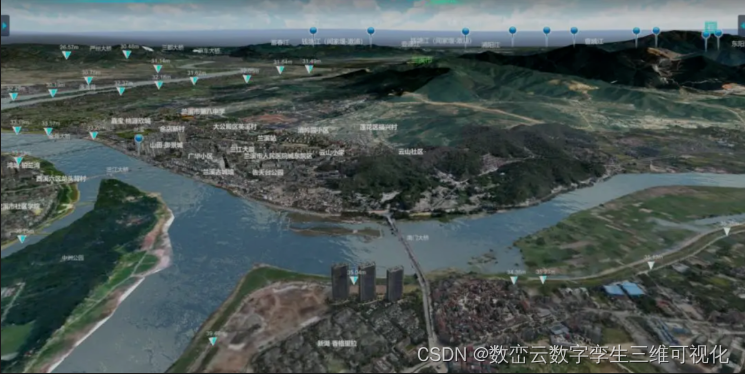Select the 新湖·香格里拉 label
Image resolution: width=745 pixels, height=374 pixels.
(x=337, y=343)
